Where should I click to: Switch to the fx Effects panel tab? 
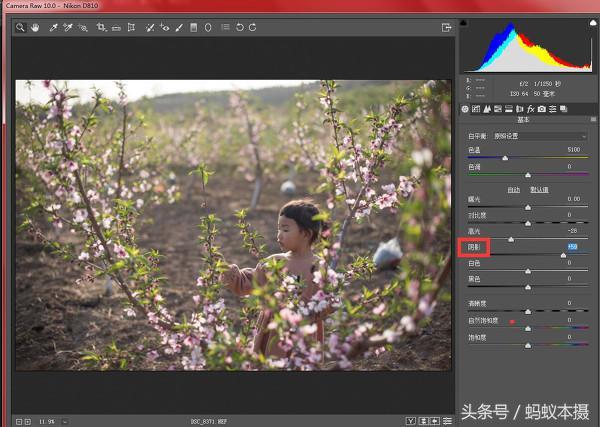(530, 109)
